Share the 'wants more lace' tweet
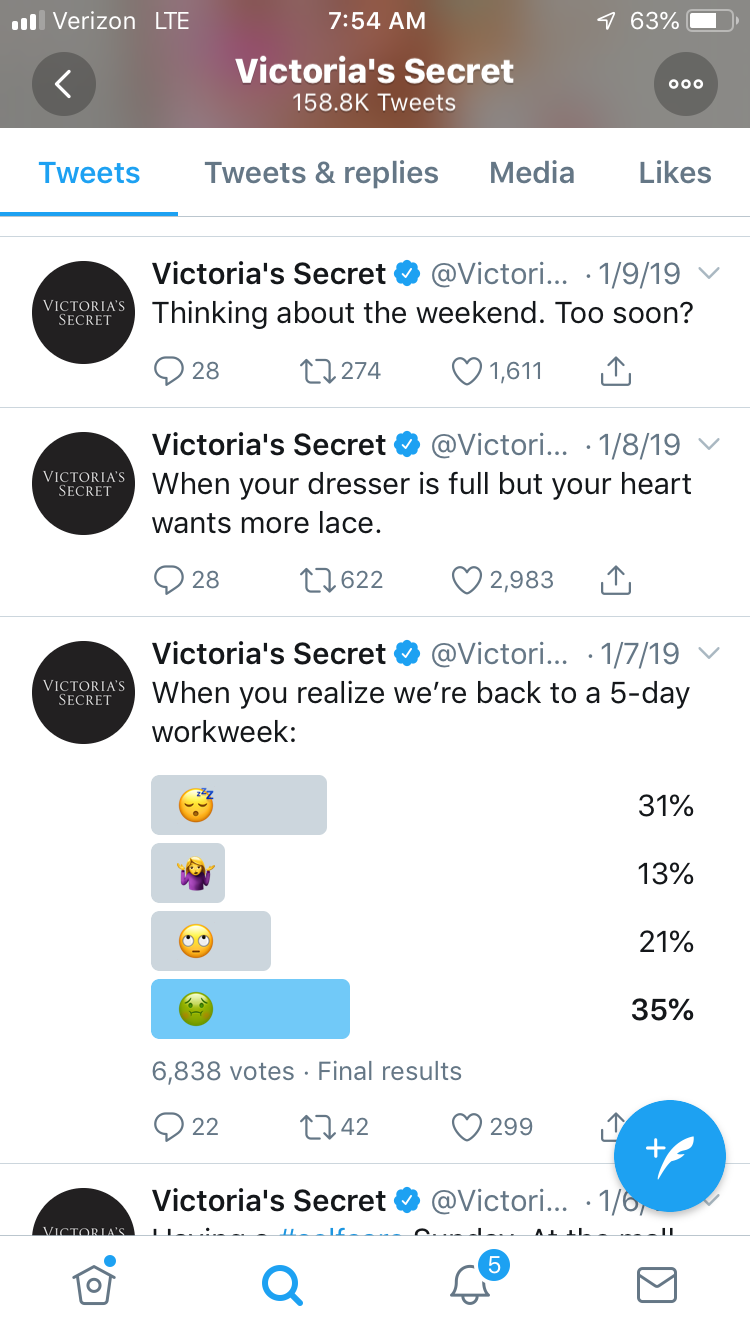This screenshot has height=1334, width=750. tap(615, 580)
